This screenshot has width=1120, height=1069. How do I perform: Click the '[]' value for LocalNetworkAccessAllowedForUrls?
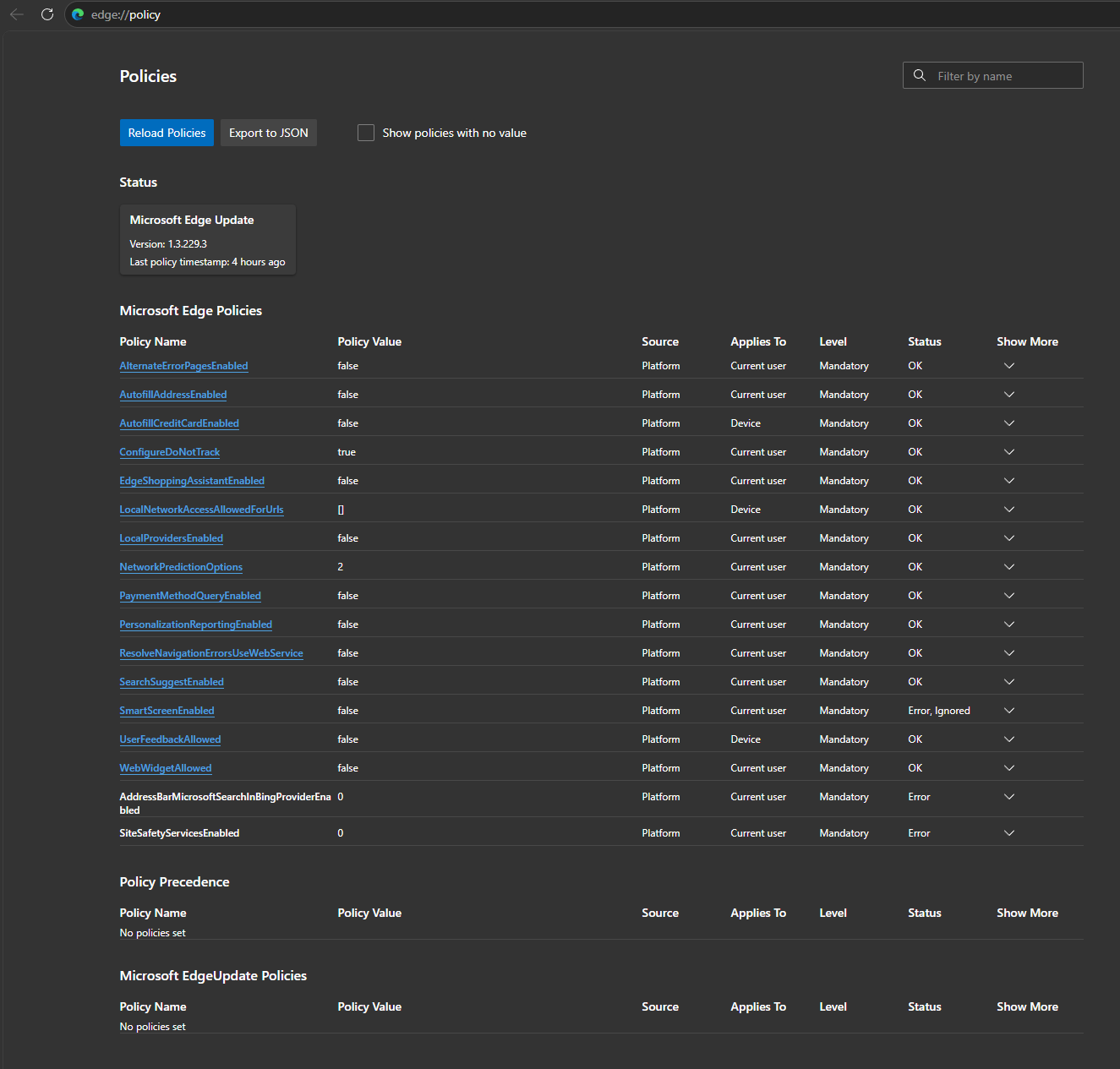tap(341, 510)
